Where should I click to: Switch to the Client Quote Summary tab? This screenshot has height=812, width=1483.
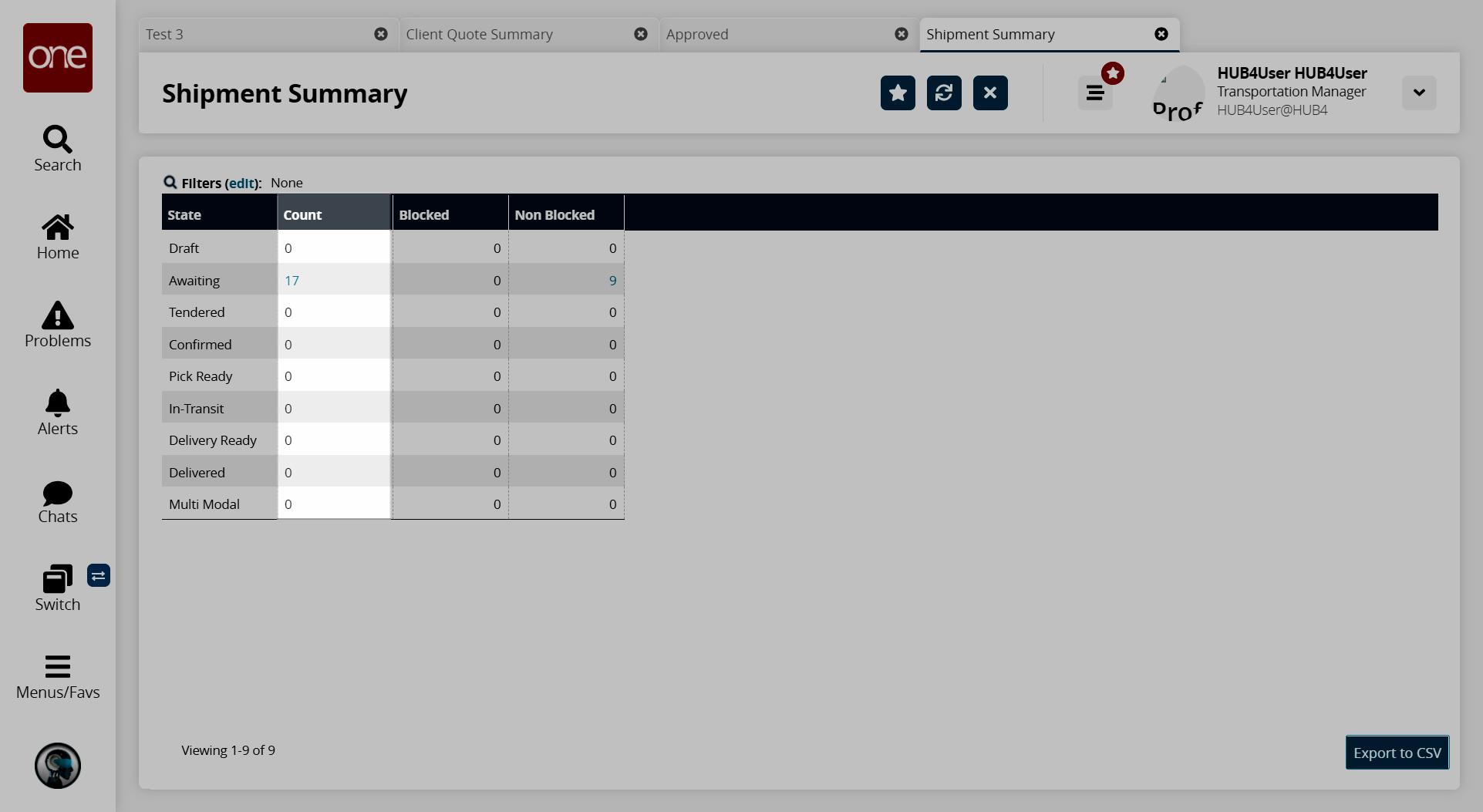[x=480, y=35]
